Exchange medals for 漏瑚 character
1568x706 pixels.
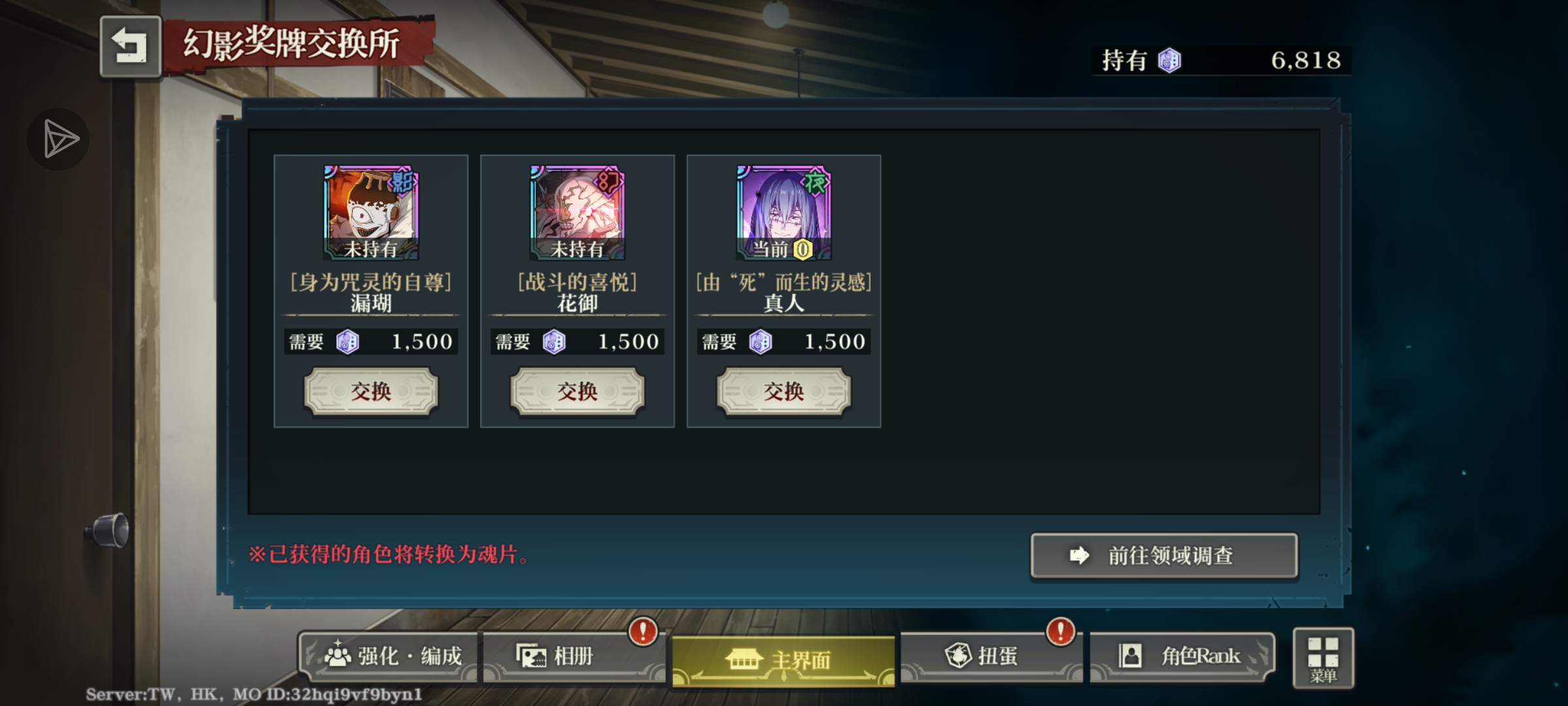click(x=371, y=392)
